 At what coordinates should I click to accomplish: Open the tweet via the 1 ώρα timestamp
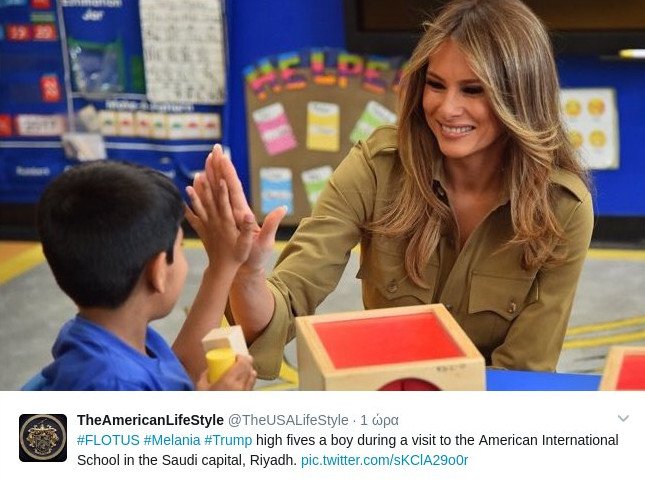(379, 420)
